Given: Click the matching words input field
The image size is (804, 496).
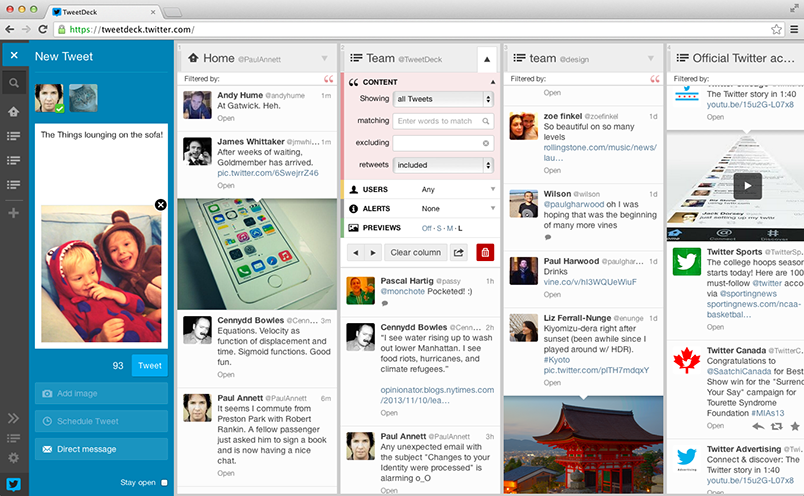Looking at the screenshot, I should point(443,121).
